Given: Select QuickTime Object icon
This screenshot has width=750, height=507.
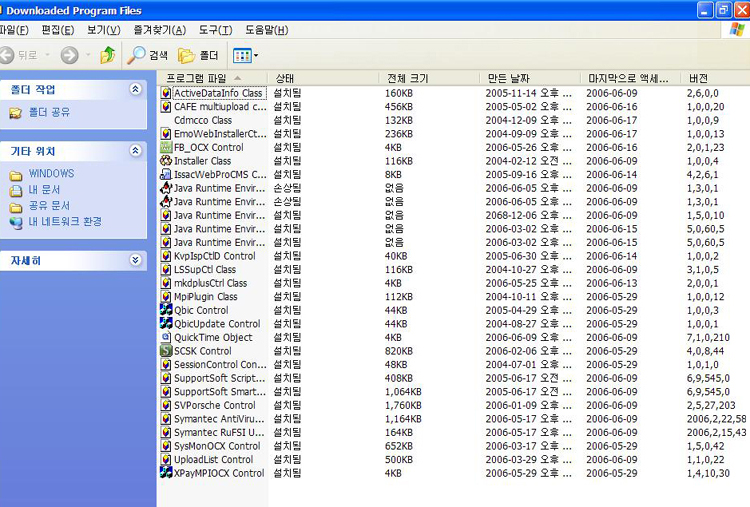Looking at the screenshot, I should 165,337.
